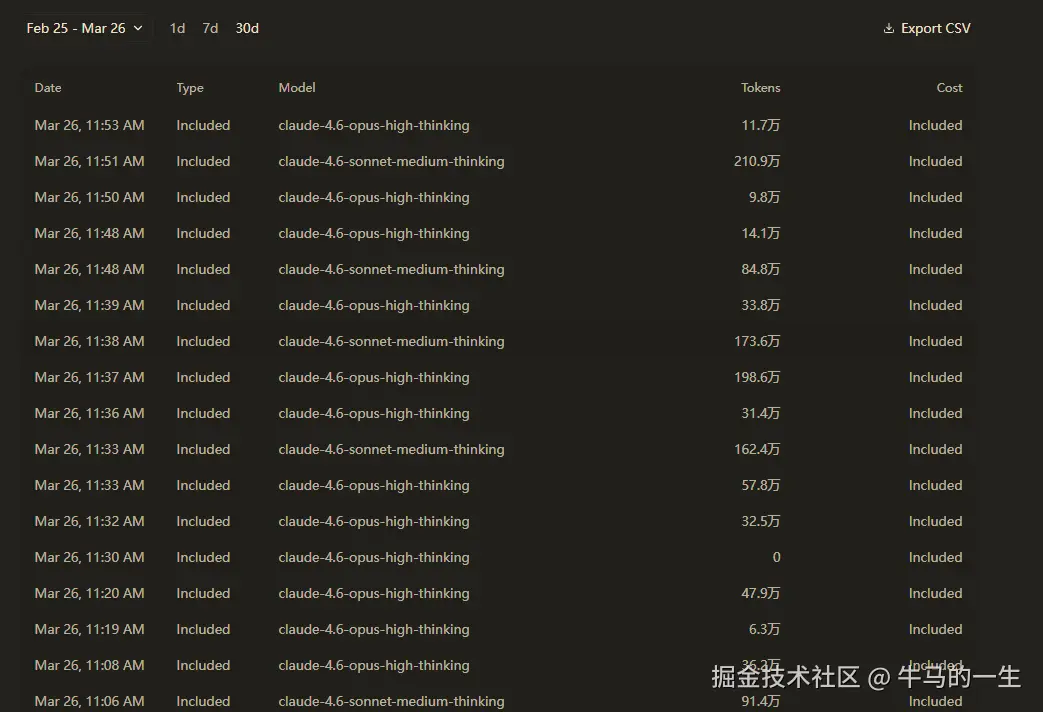Viewport: 1043px width, 712px height.
Task: Select the 7d time range filter
Action: [209, 28]
